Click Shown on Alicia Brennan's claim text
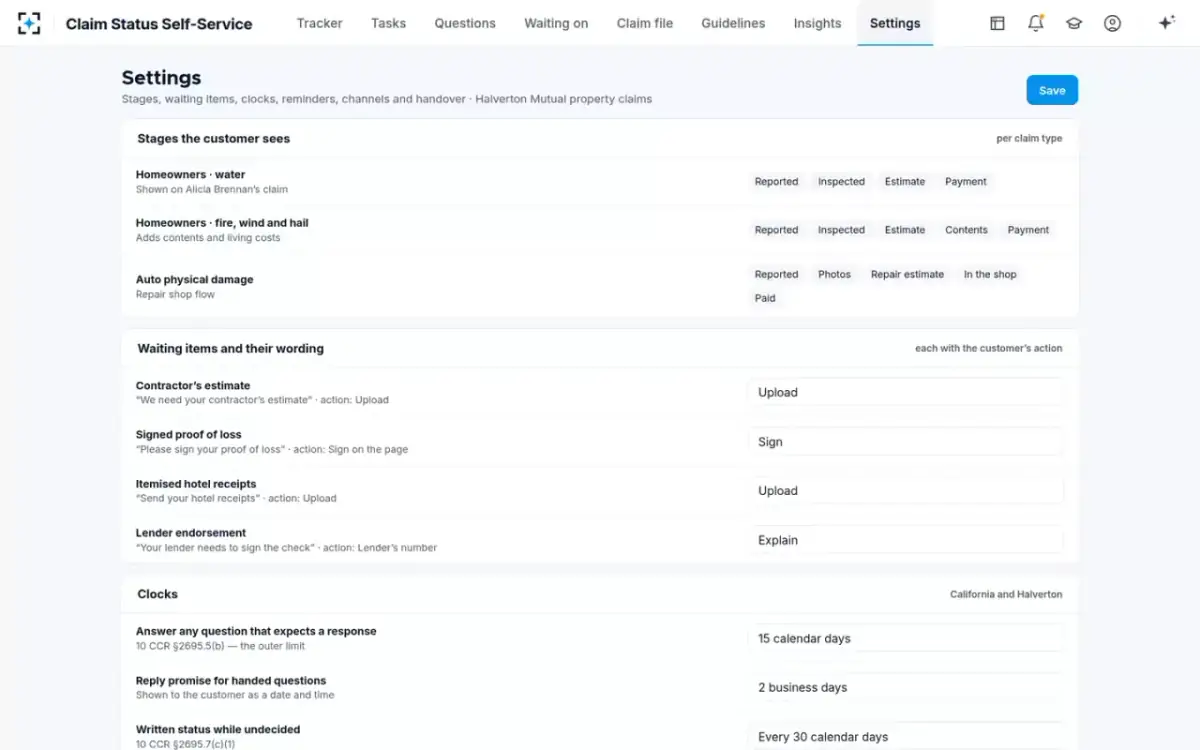The image size is (1200, 750). pyautogui.click(x=212, y=189)
